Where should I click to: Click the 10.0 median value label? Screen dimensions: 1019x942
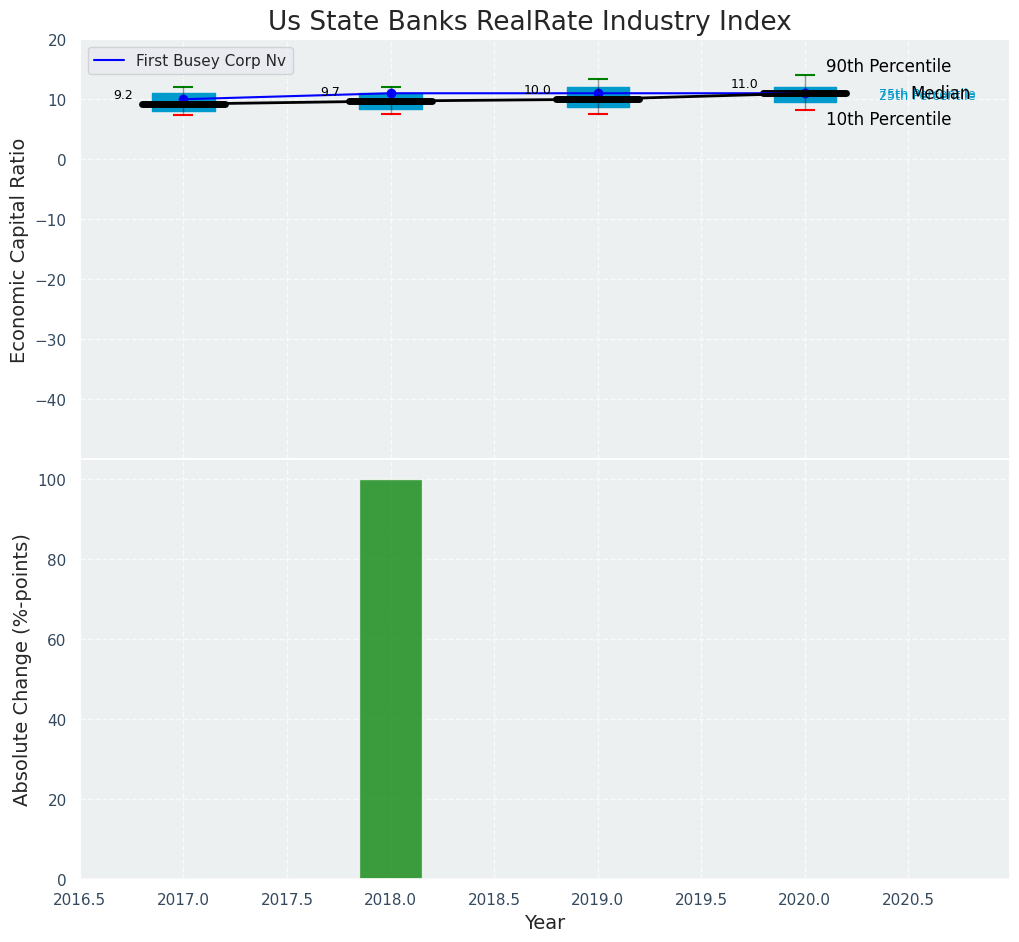coord(537,90)
